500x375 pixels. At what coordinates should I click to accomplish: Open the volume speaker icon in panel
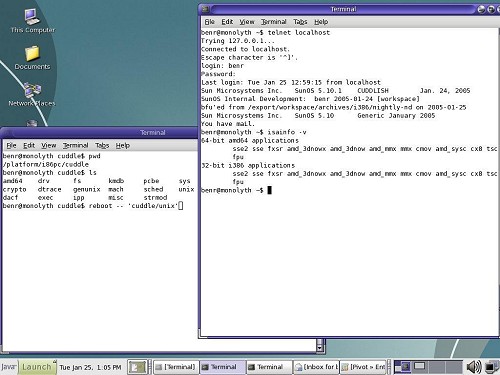tap(474, 367)
